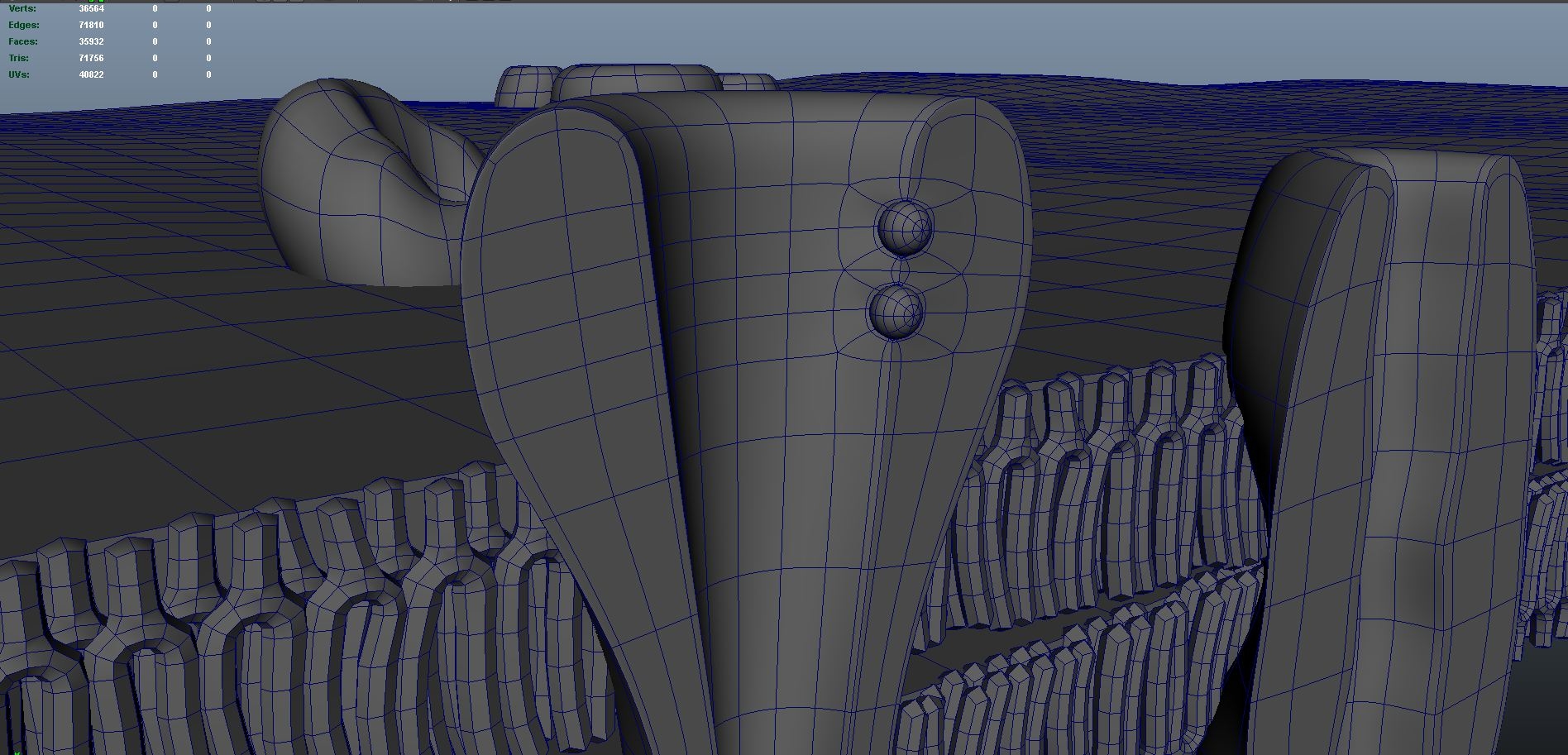Click the empty sky area to deselect all

point(1241,33)
